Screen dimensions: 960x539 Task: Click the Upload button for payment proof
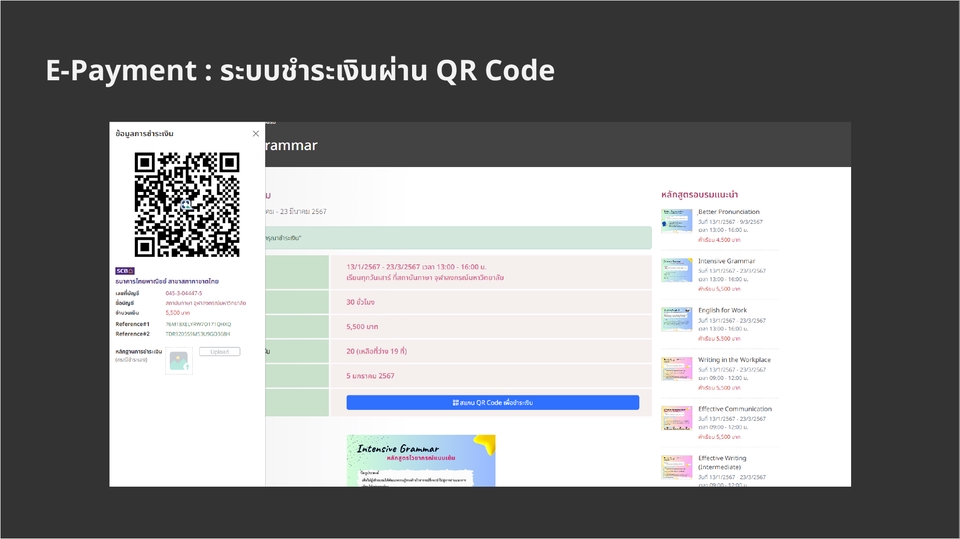(220, 352)
